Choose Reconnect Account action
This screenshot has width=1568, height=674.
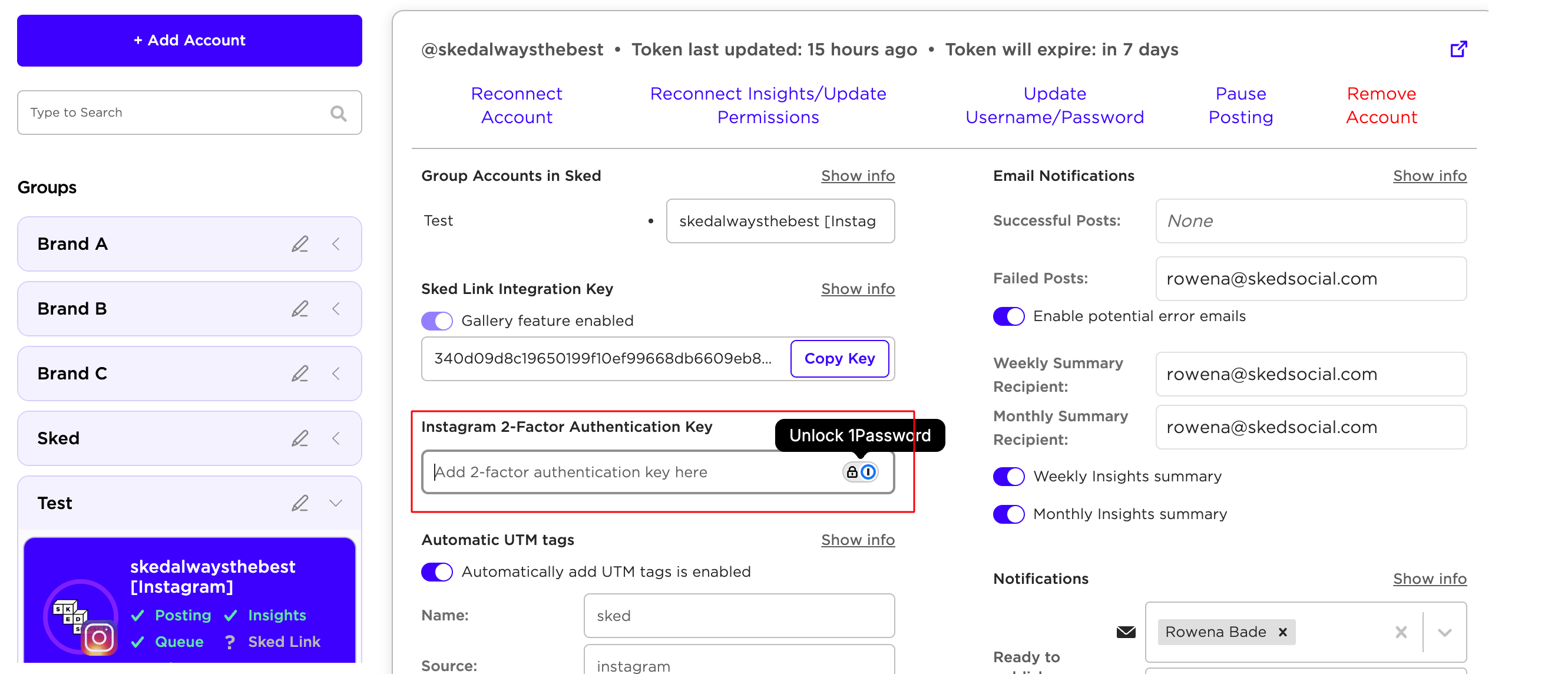tap(516, 105)
